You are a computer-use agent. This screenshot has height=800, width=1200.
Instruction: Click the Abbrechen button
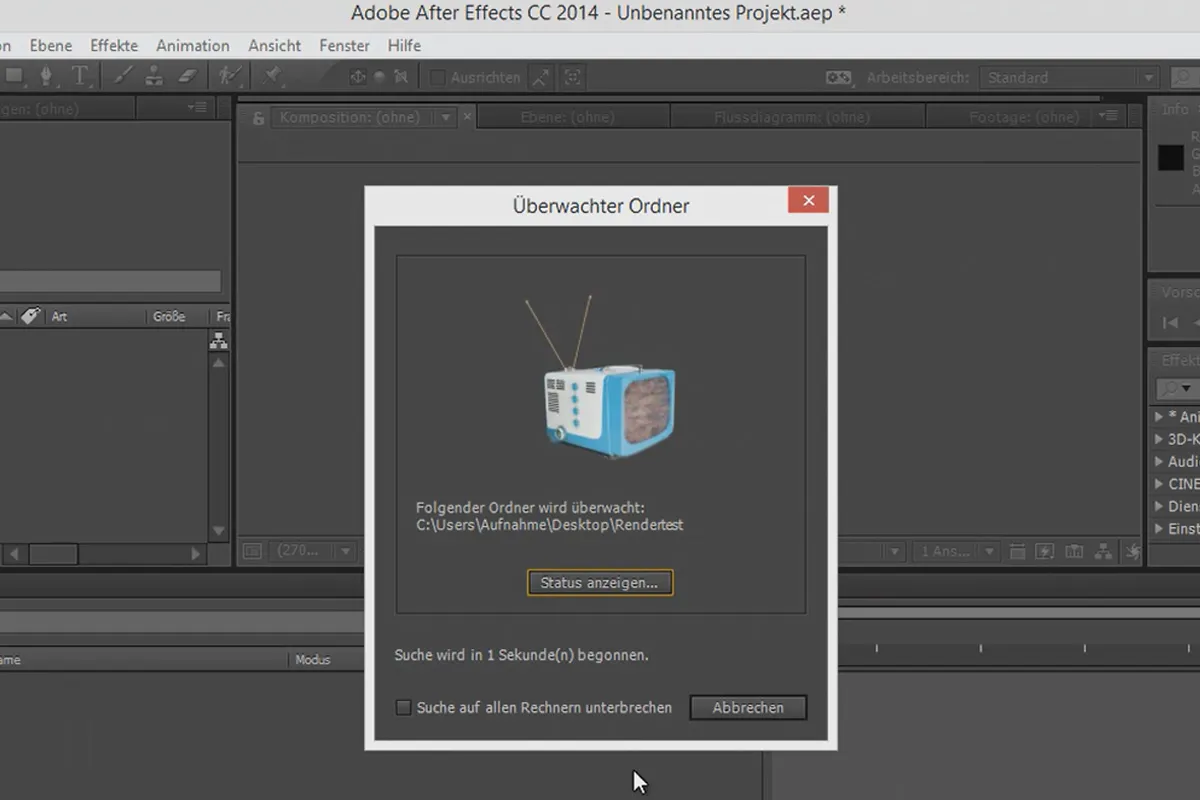[x=748, y=708]
